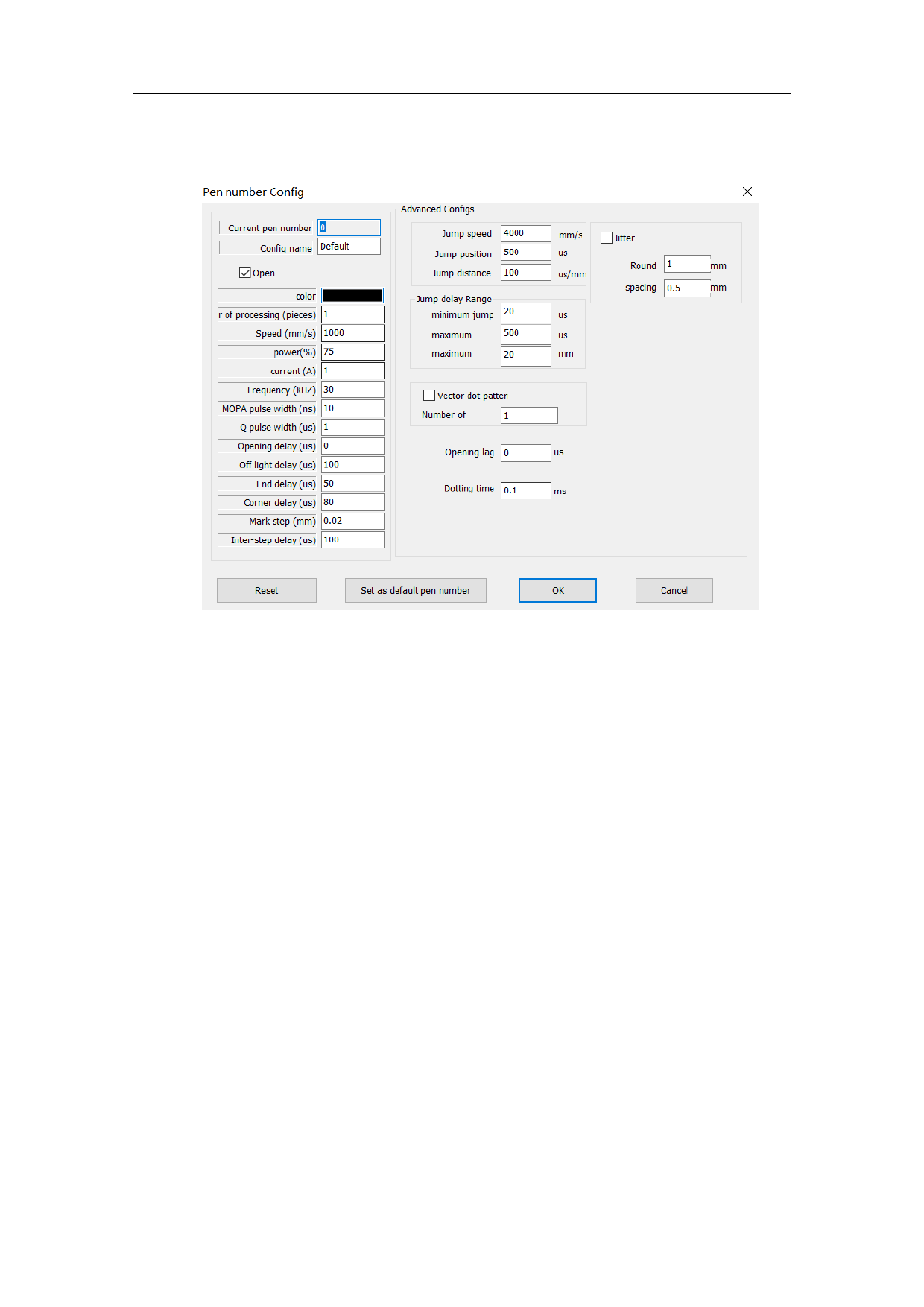Toggle the Open checkbox
Screen dimensions: 924x1307
coord(244,273)
